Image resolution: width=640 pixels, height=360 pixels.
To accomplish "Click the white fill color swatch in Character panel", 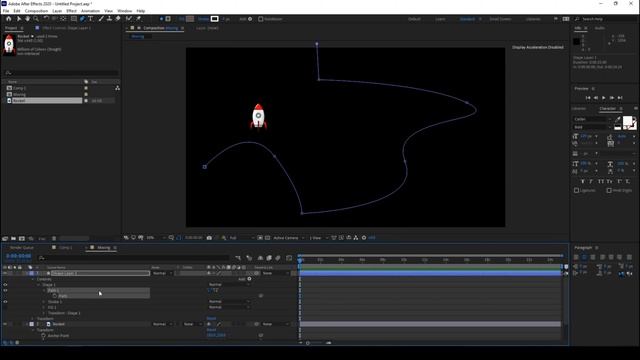I will 627,121.
